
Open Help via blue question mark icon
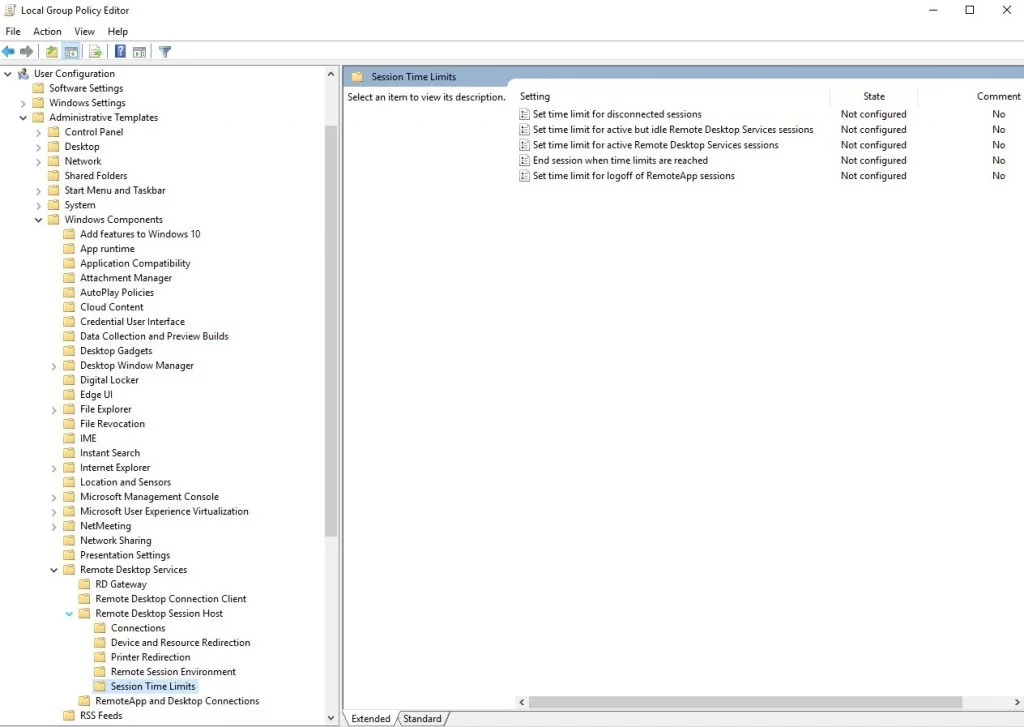pyautogui.click(x=120, y=52)
